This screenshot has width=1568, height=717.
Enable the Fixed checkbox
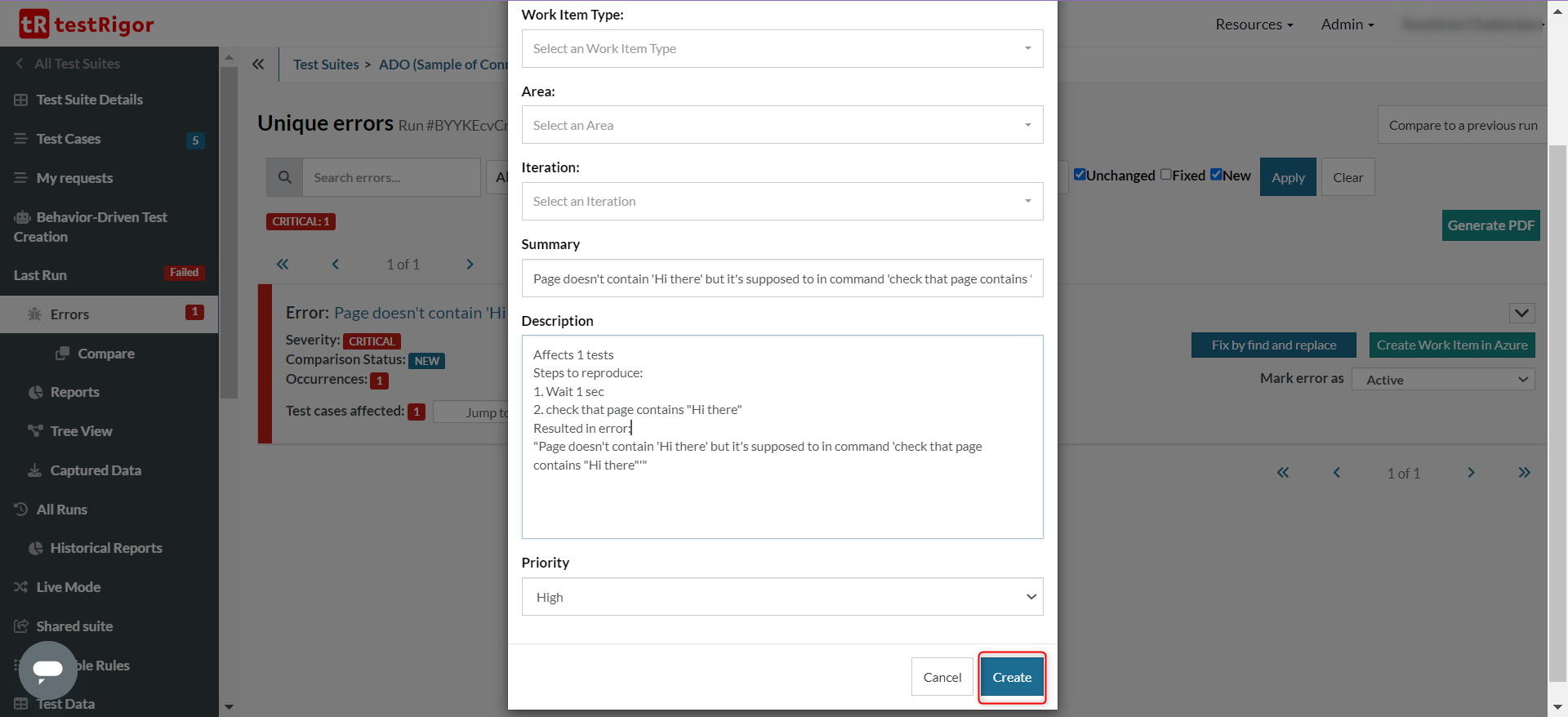[x=1166, y=175]
